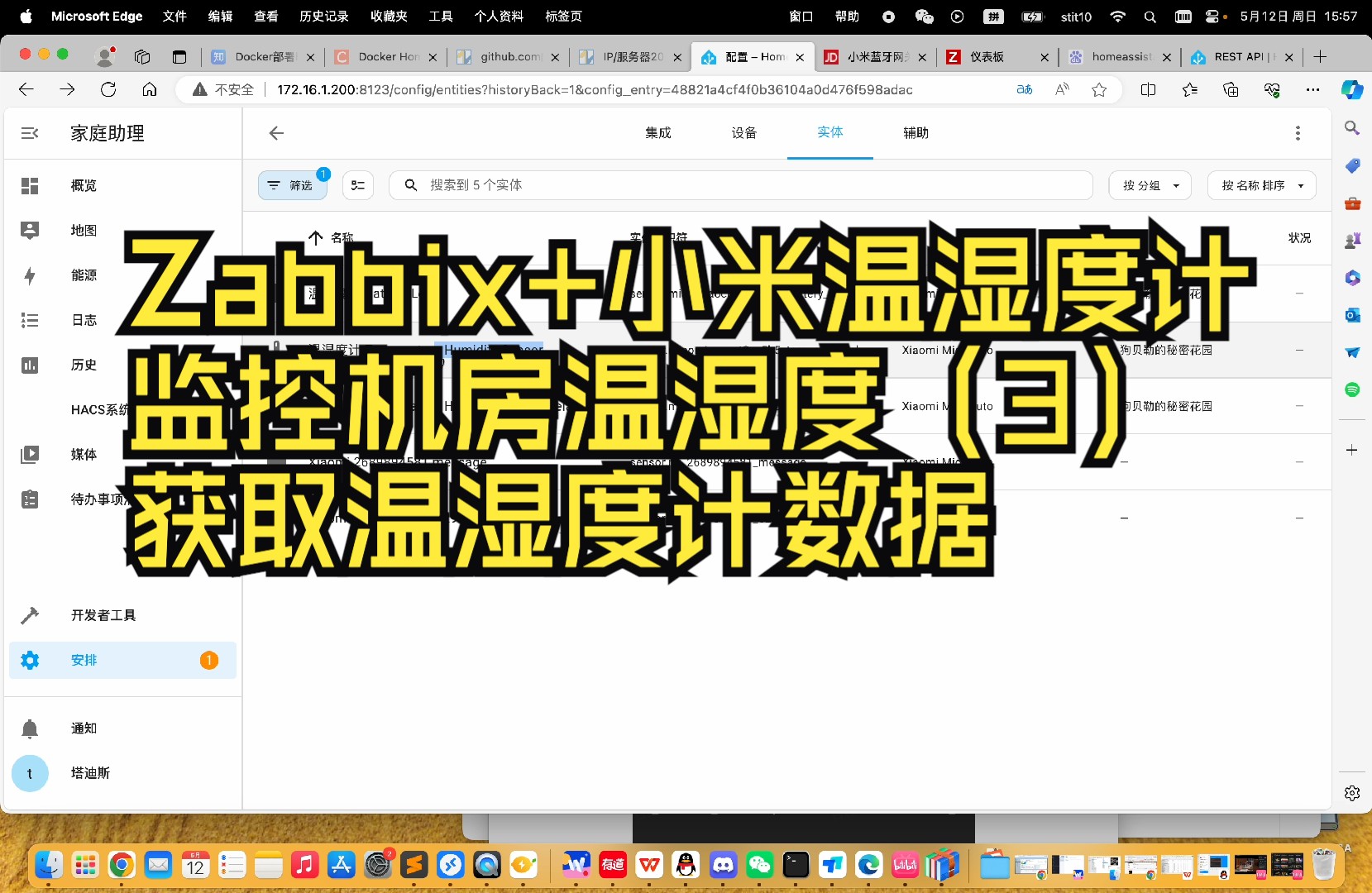Viewport: 1372px width, 893px height.
Task: Open the 历史 history page
Action: (x=122, y=365)
